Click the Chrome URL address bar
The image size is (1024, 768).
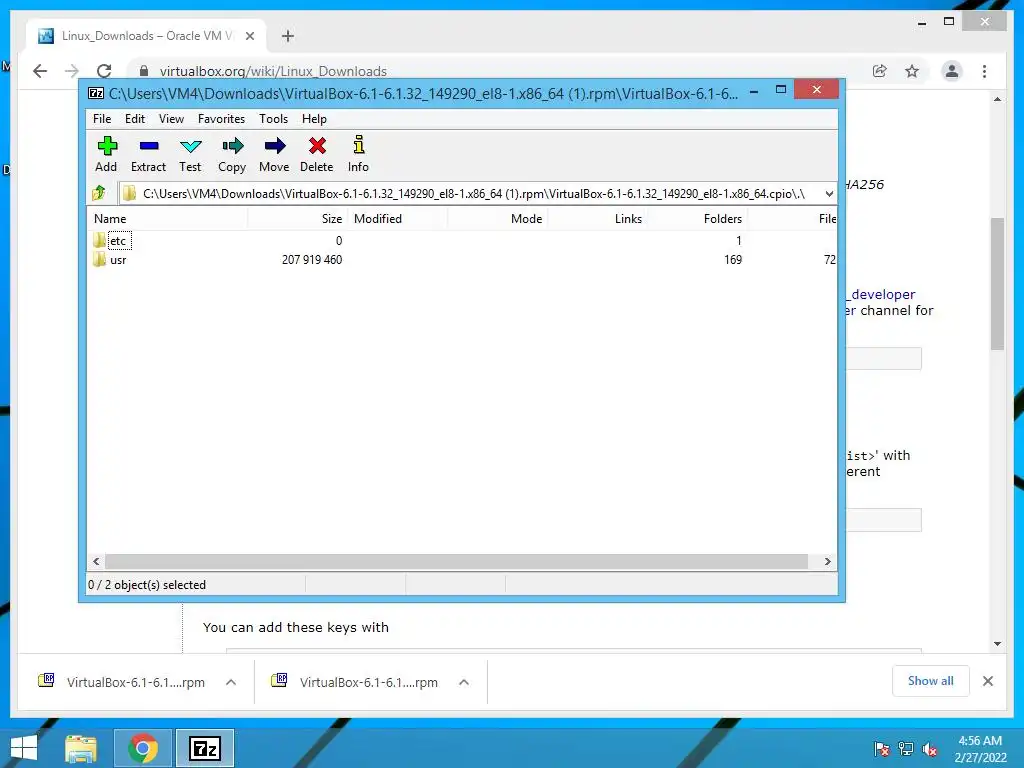(496, 71)
